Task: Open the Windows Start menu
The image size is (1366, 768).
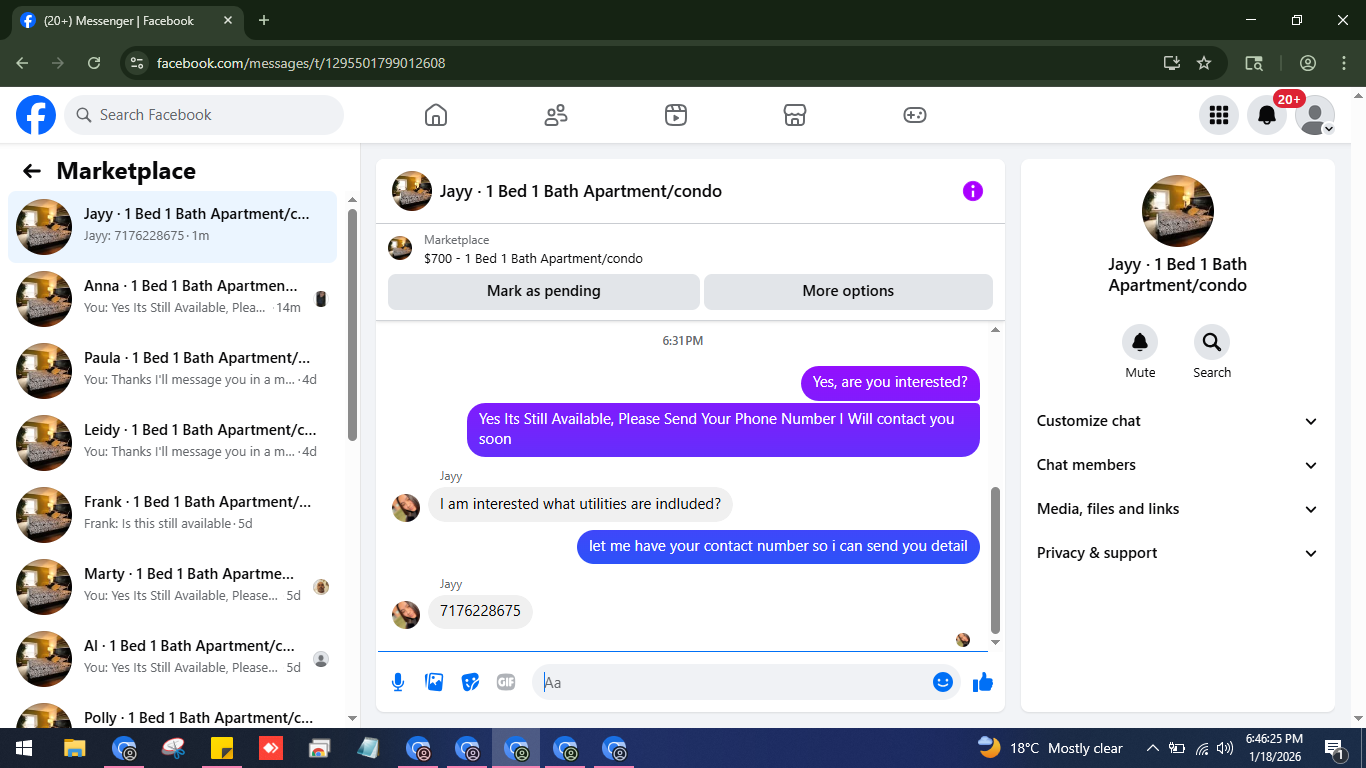Action: click(x=24, y=748)
